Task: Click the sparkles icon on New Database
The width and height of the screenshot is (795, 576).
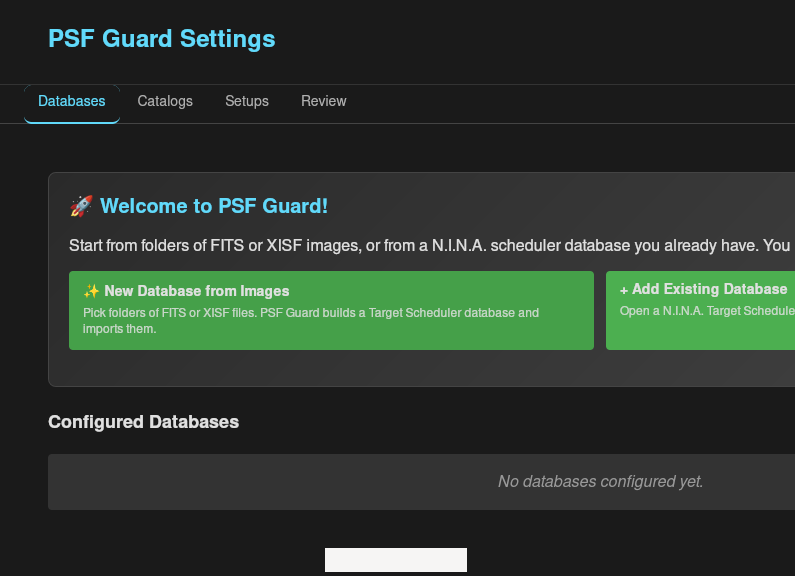Action: [x=91, y=291]
